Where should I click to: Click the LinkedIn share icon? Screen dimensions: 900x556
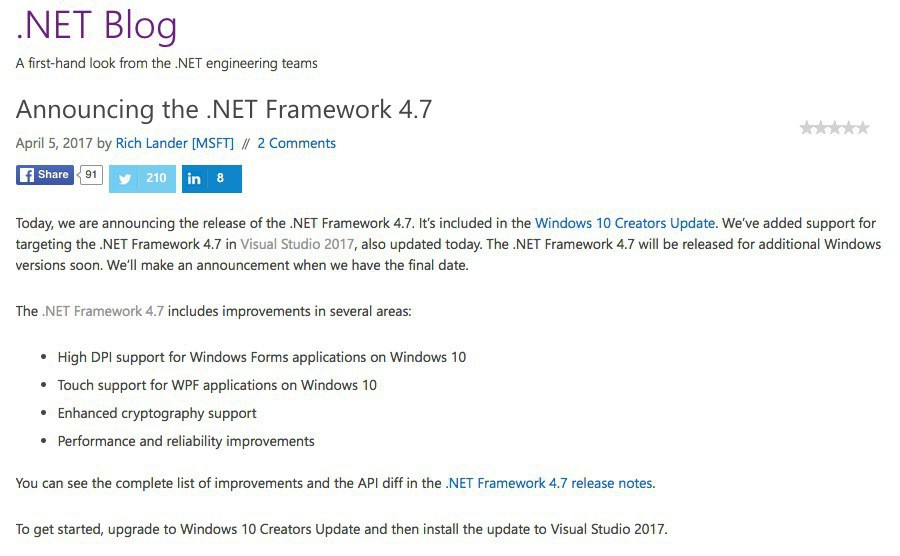point(194,179)
